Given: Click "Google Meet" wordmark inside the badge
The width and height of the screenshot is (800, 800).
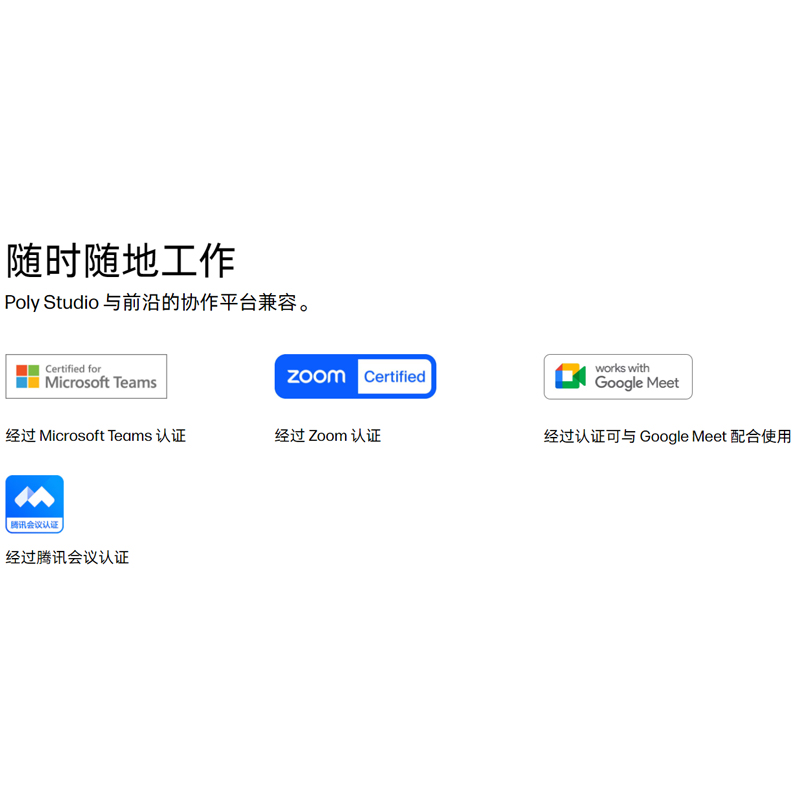Looking at the screenshot, I should [x=637, y=383].
